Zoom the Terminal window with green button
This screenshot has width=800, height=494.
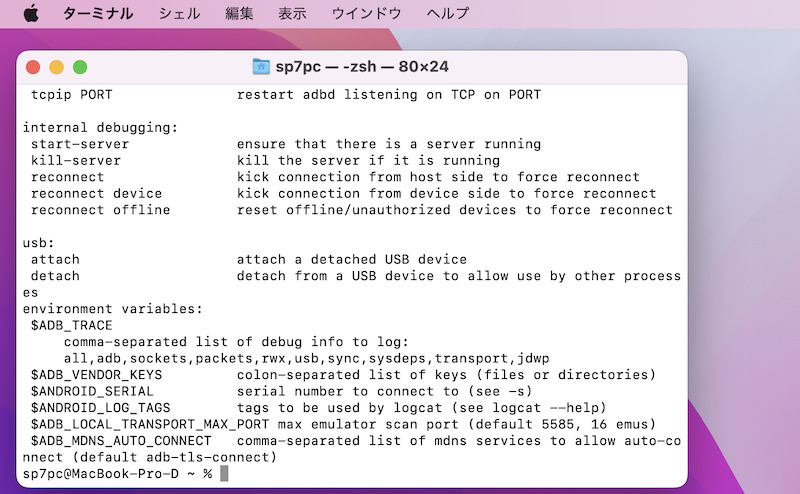[x=80, y=67]
